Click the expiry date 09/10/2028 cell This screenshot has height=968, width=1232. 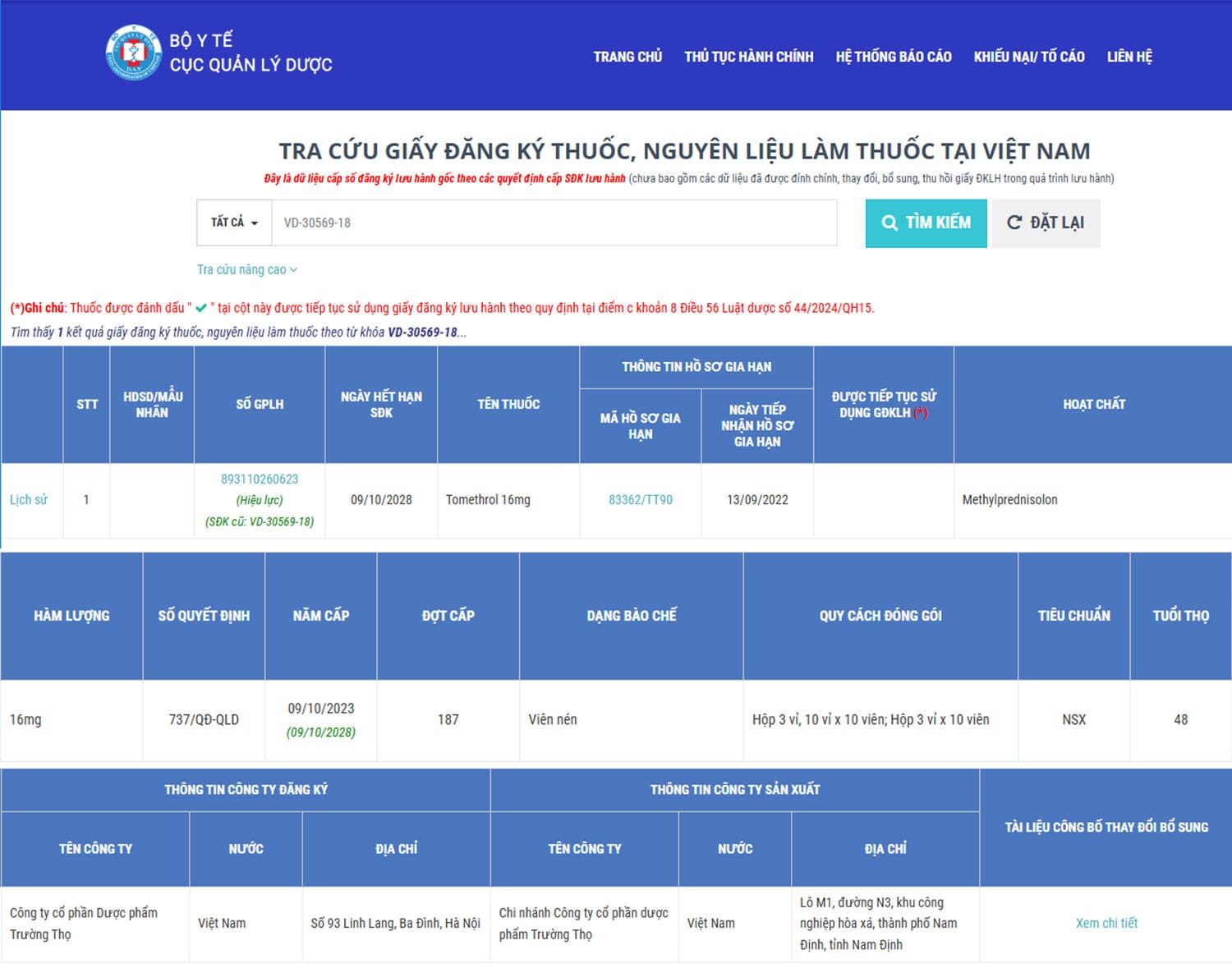click(x=381, y=499)
